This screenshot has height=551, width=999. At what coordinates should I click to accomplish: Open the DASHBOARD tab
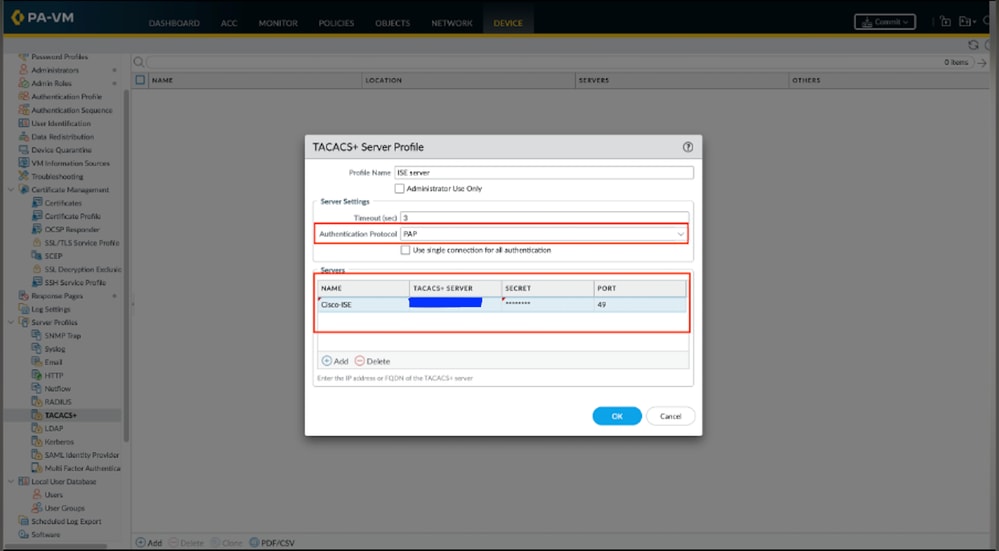174,23
